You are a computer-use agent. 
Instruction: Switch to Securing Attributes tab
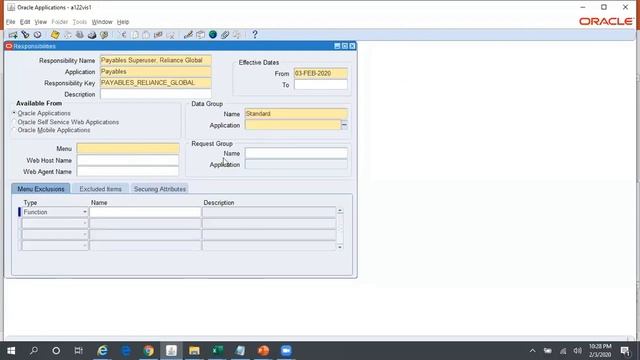point(160,189)
